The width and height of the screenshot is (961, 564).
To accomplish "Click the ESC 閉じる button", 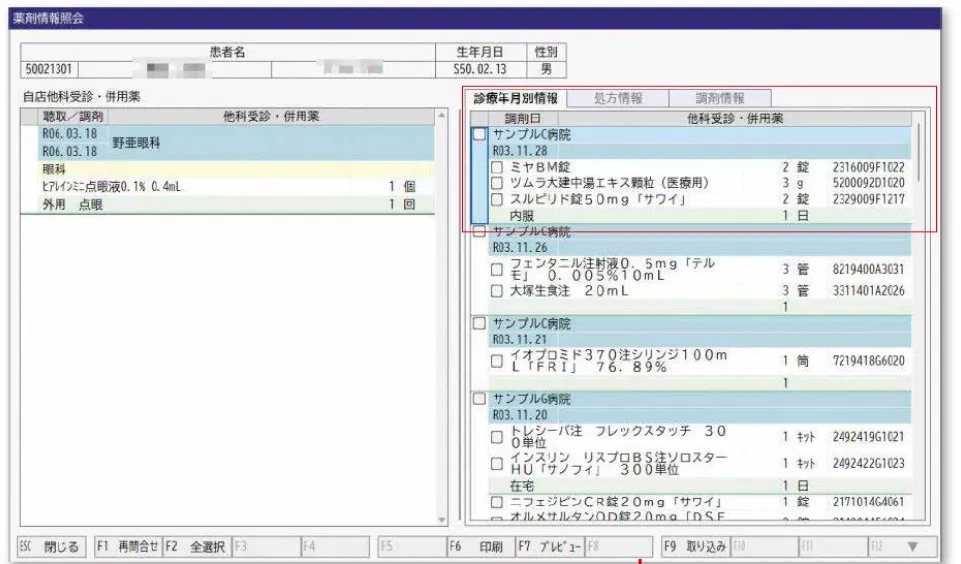I will pos(52,546).
